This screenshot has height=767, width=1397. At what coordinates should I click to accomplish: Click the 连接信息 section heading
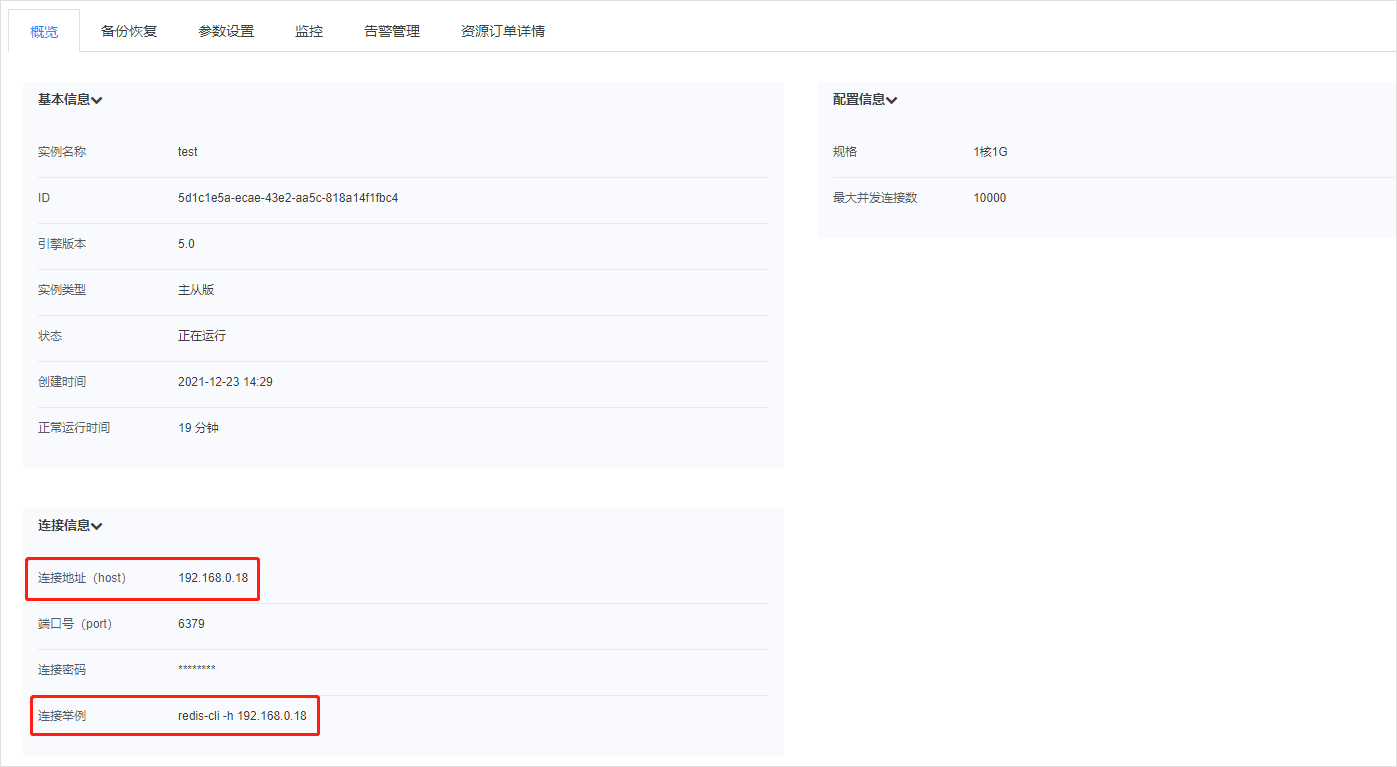point(64,526)
